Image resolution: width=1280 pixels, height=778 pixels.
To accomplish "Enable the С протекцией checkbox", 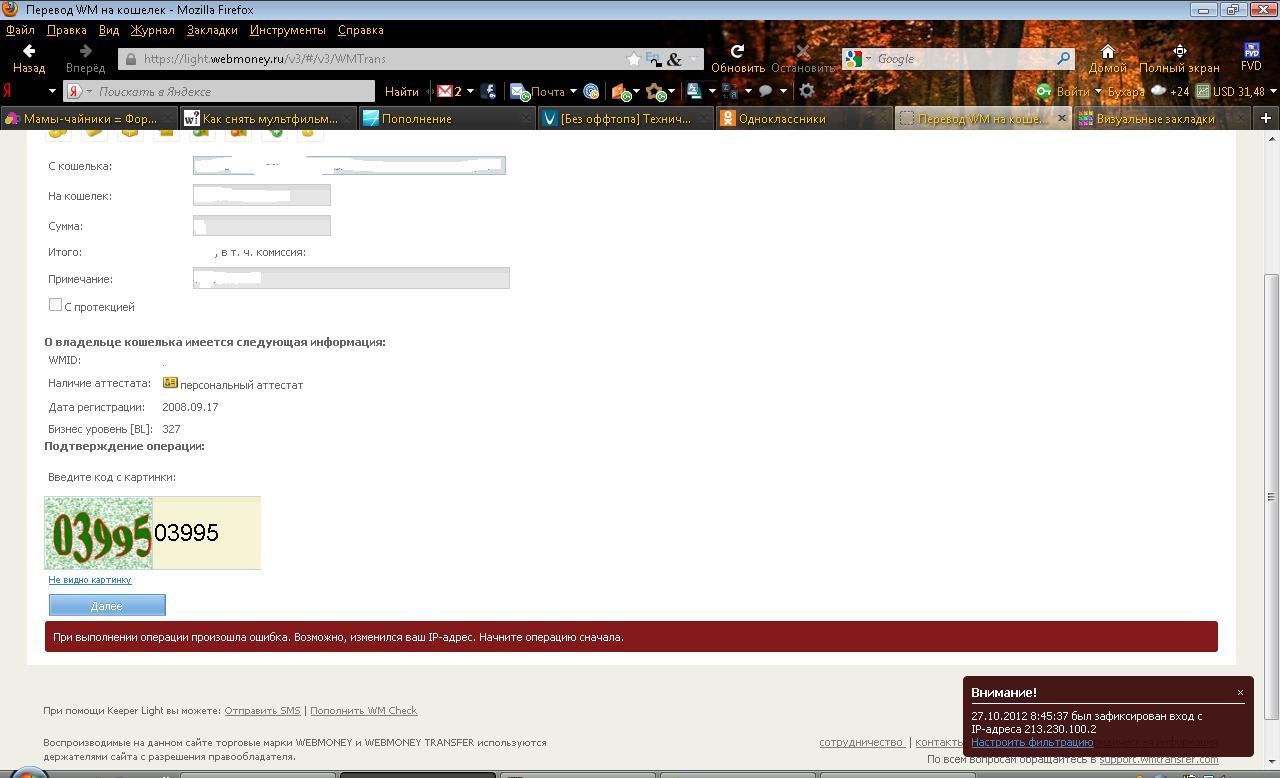I will coord(55,305).
